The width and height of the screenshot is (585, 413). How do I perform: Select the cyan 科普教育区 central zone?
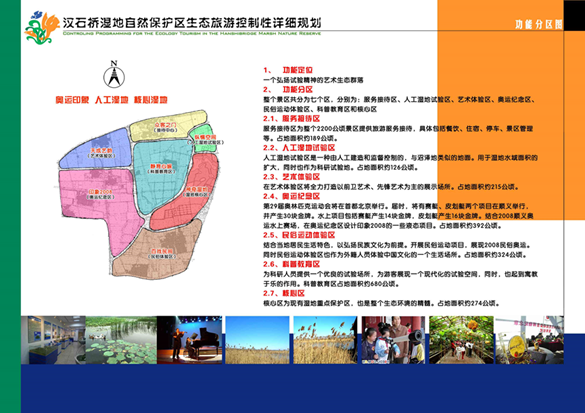[x=162, y=173]
